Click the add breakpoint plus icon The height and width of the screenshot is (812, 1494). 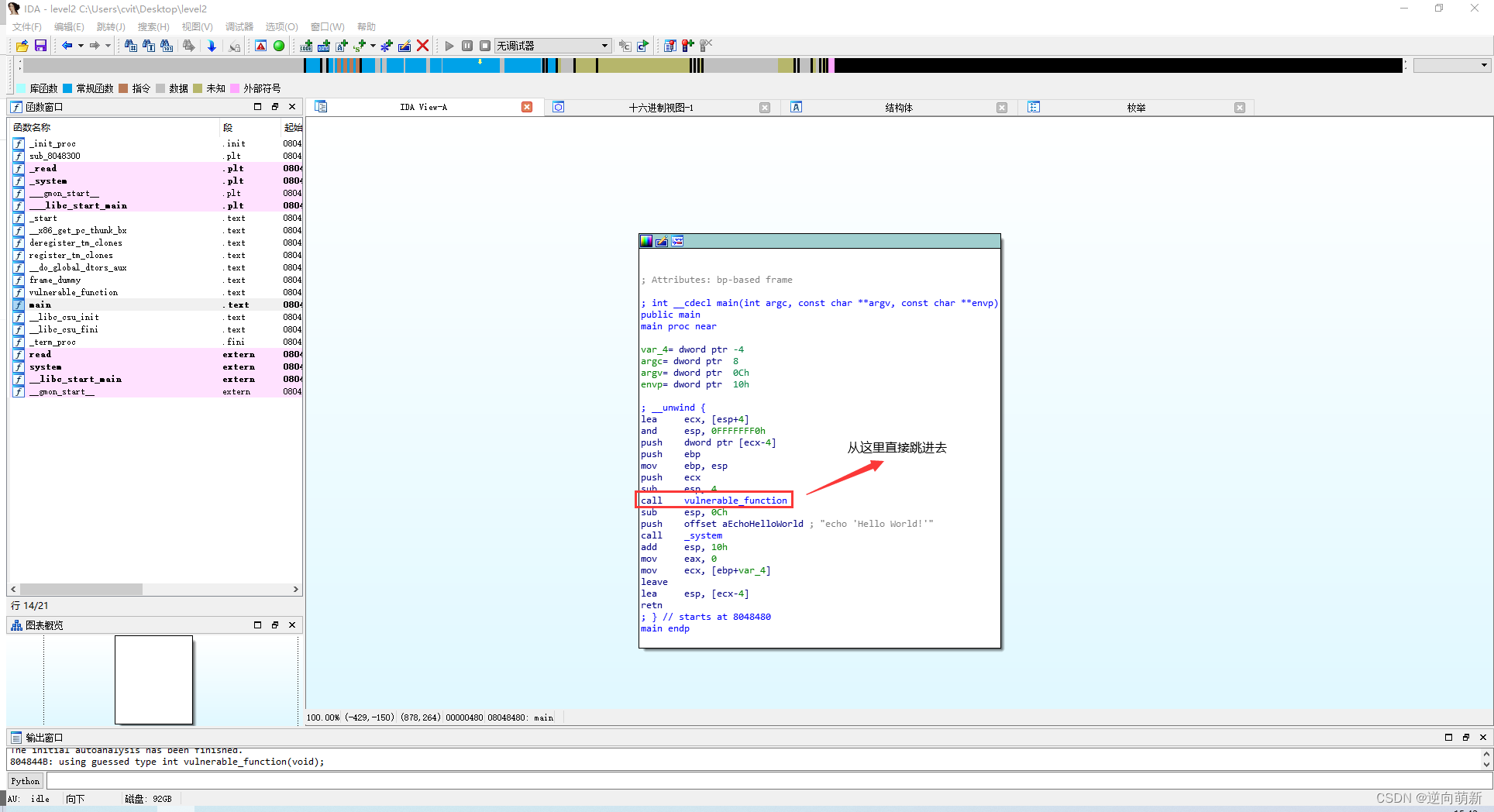pos(688,46)
